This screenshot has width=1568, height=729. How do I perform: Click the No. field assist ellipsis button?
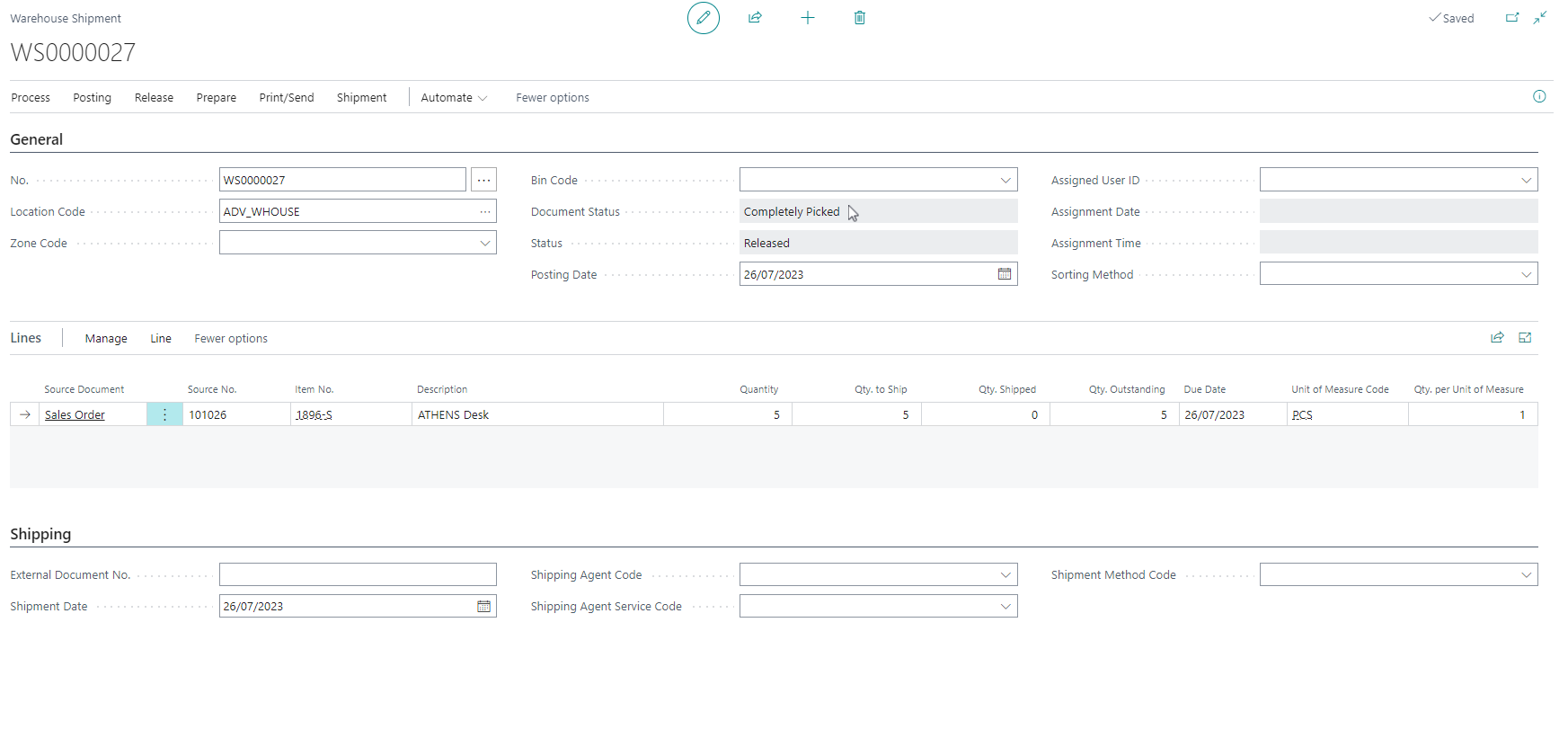coord(483,180)
